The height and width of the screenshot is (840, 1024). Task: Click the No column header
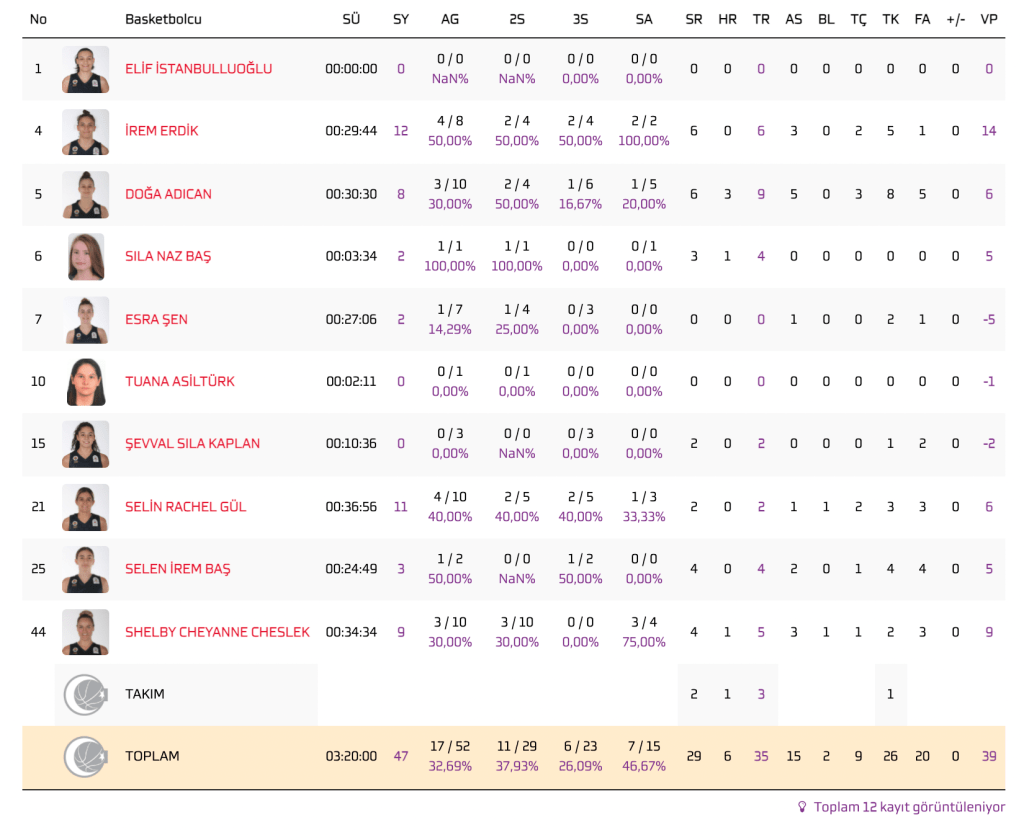click(x=38, y=19)
